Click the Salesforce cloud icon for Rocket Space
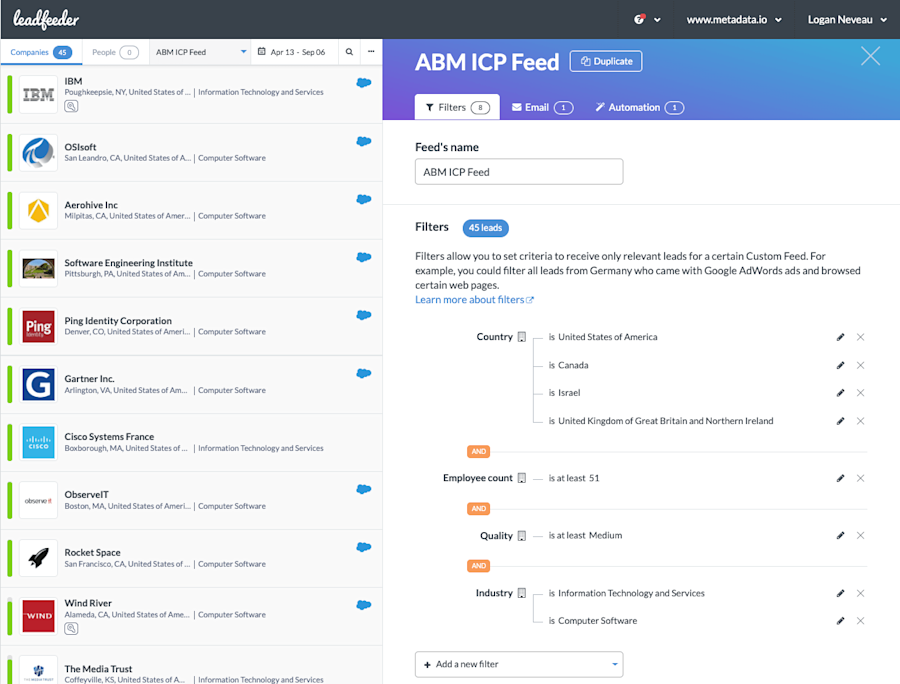 (x=363, y=547)
